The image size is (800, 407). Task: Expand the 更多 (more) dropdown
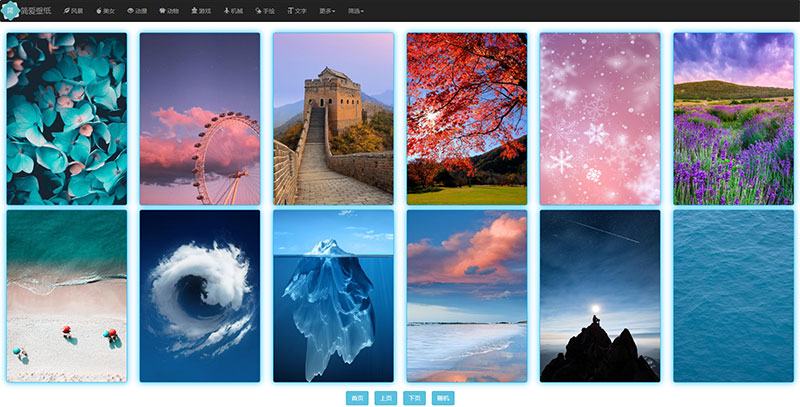coord(327,10)
